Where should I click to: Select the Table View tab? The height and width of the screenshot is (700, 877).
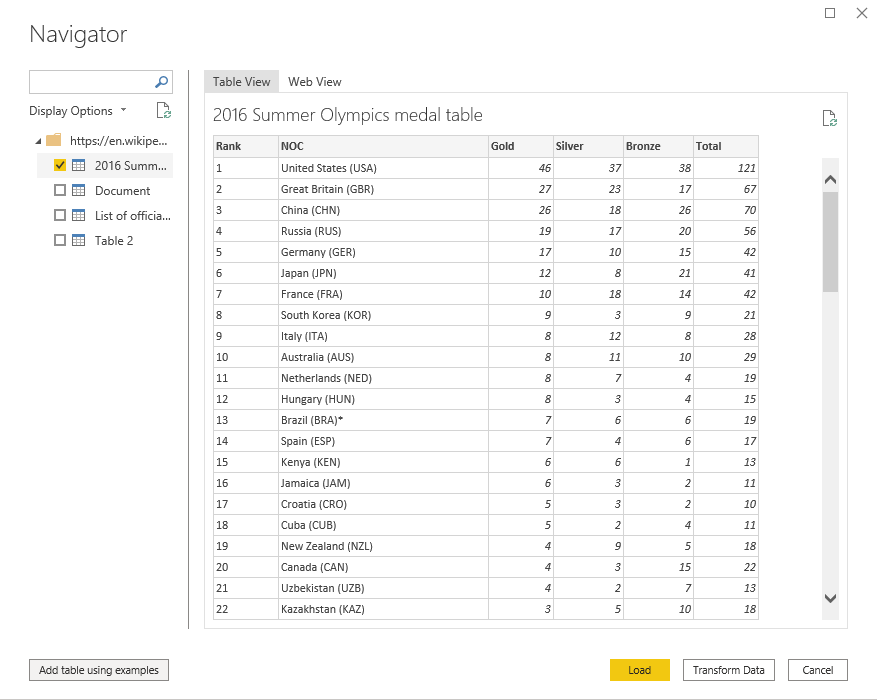pyautogui.click(x=241, y=82)
